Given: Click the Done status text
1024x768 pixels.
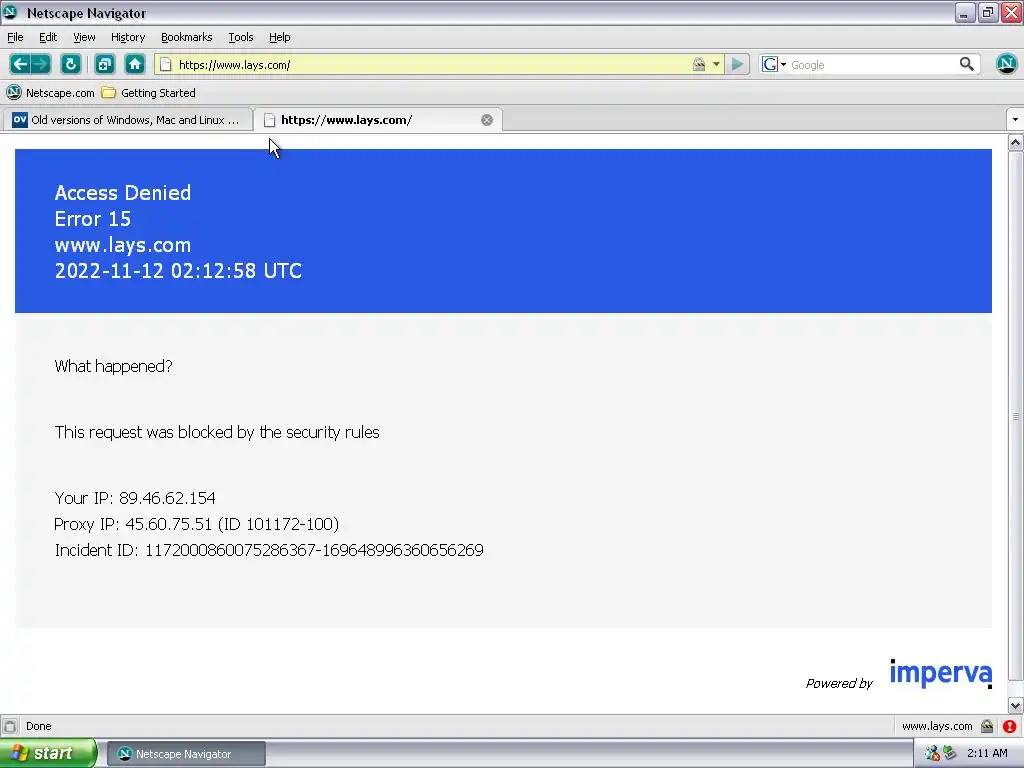Looking at the screenshot, I should point(39,726).
